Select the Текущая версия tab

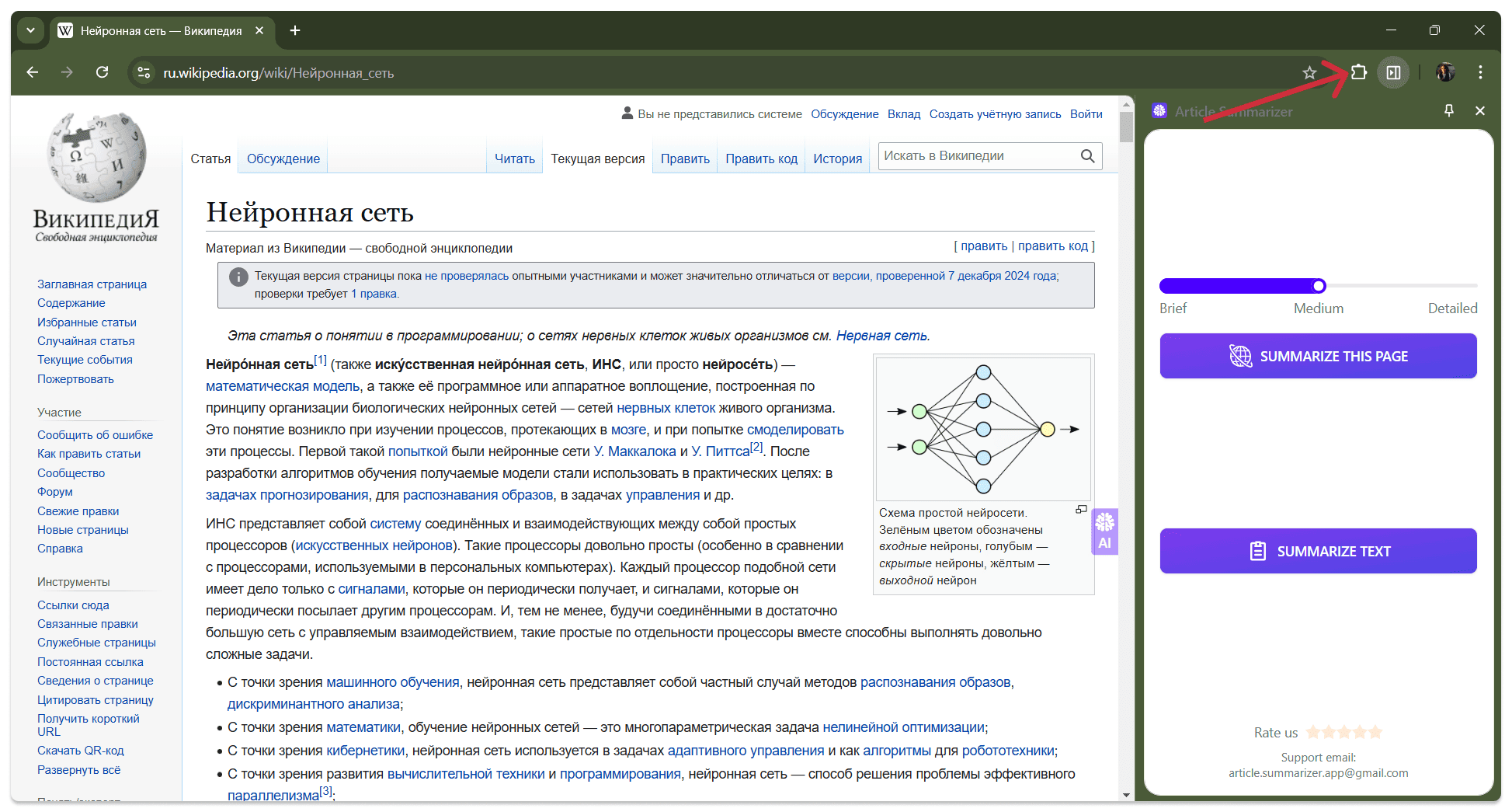[x=598, y=159]
